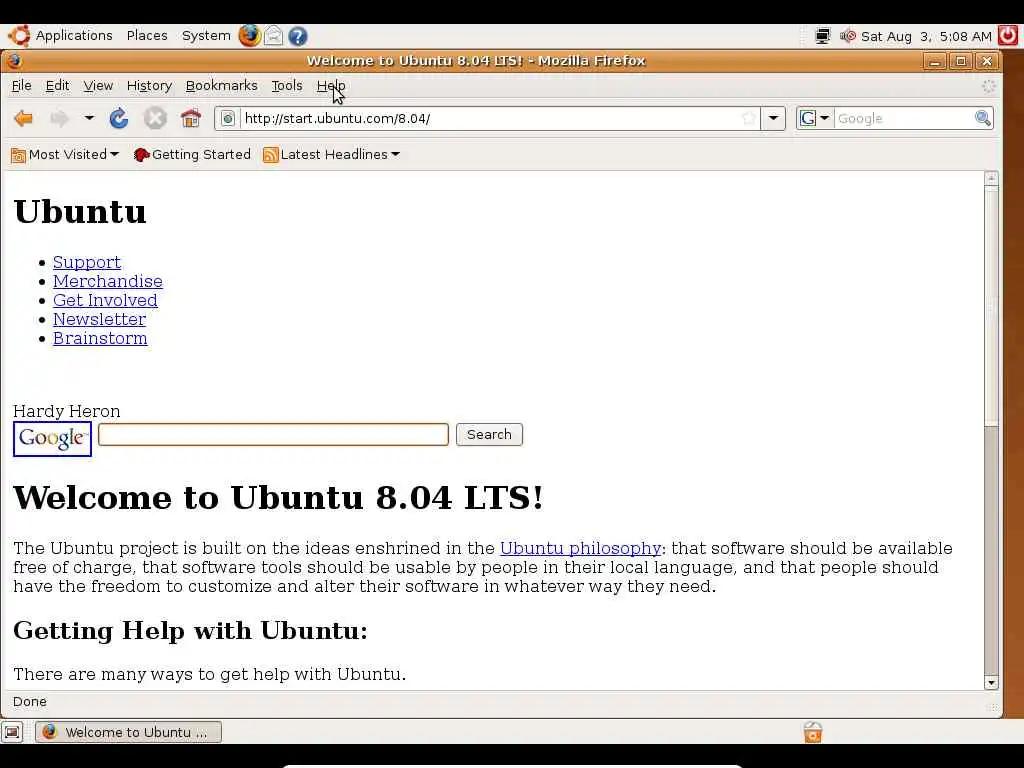Click the vertical scrollbar thumb
This screenshot has height=768, width=1024.
[x=991, y=307]
